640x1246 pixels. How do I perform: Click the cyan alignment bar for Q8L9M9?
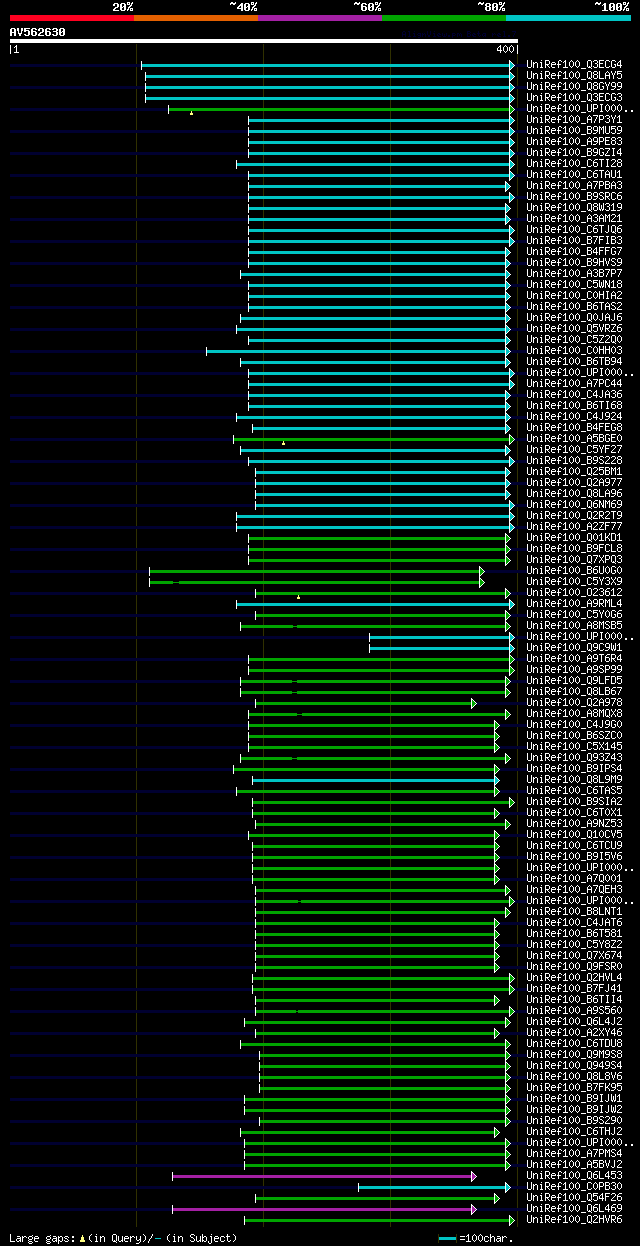(x=375, y=780)
